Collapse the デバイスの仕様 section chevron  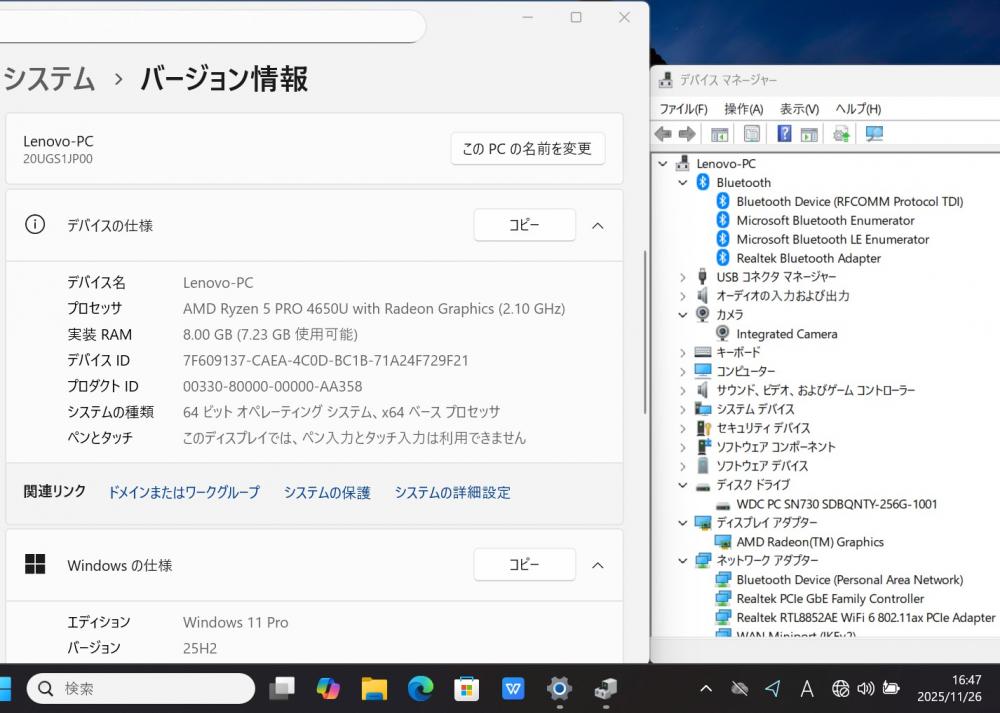[x=598, y=226]
